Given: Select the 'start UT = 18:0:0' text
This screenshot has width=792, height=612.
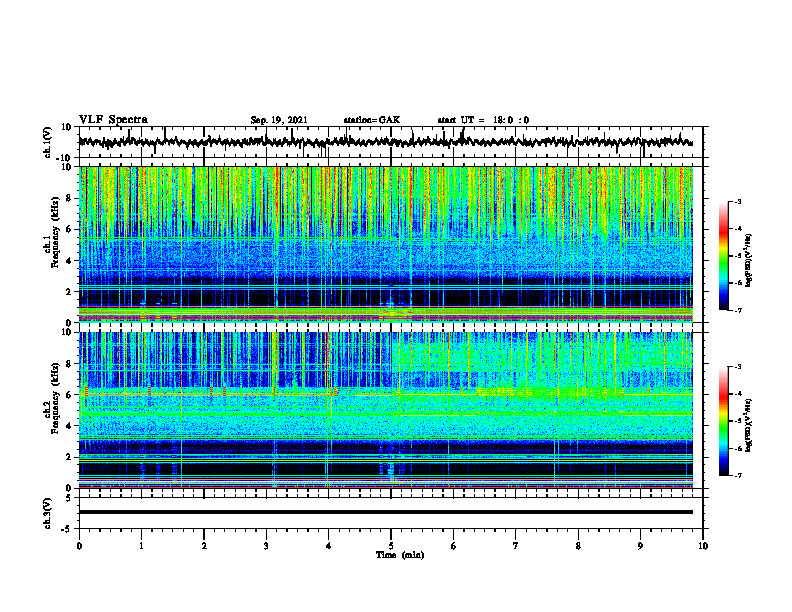Looking at the screenshot, I should point(483,120).
